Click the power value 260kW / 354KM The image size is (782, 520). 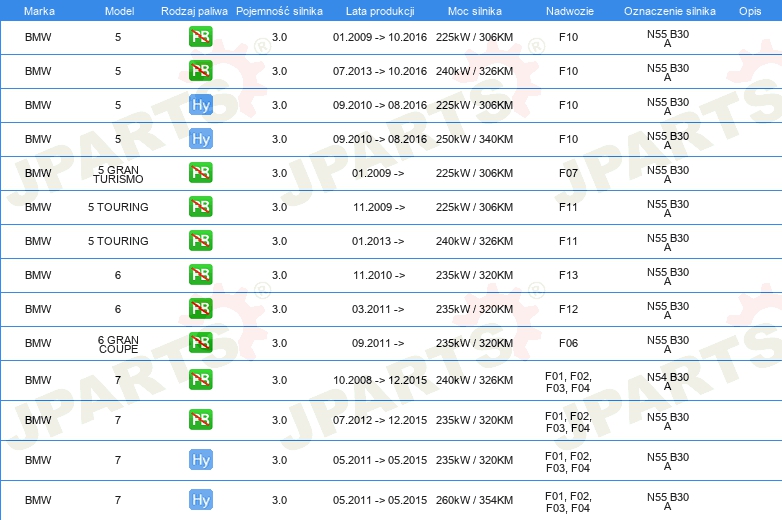point(474,500)
